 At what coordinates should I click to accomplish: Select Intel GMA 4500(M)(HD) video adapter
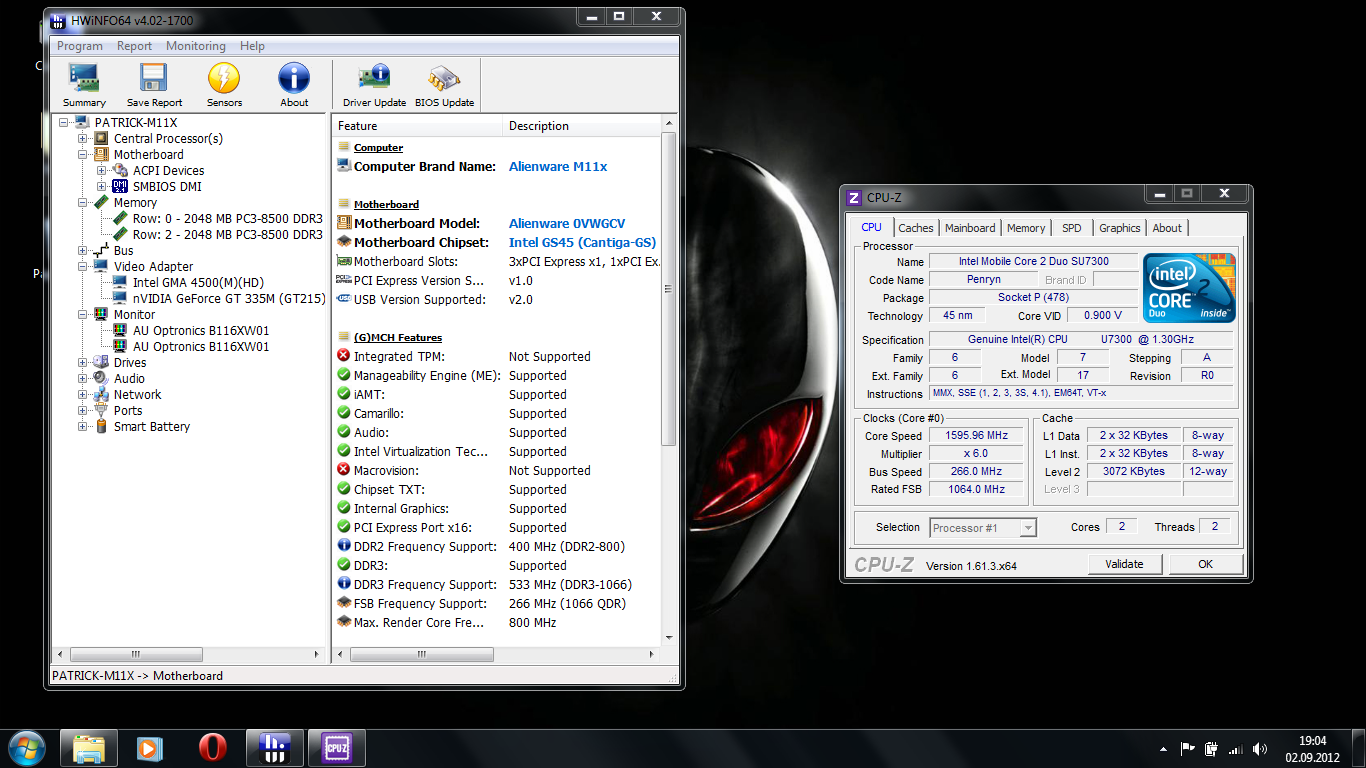coord(198,283)
